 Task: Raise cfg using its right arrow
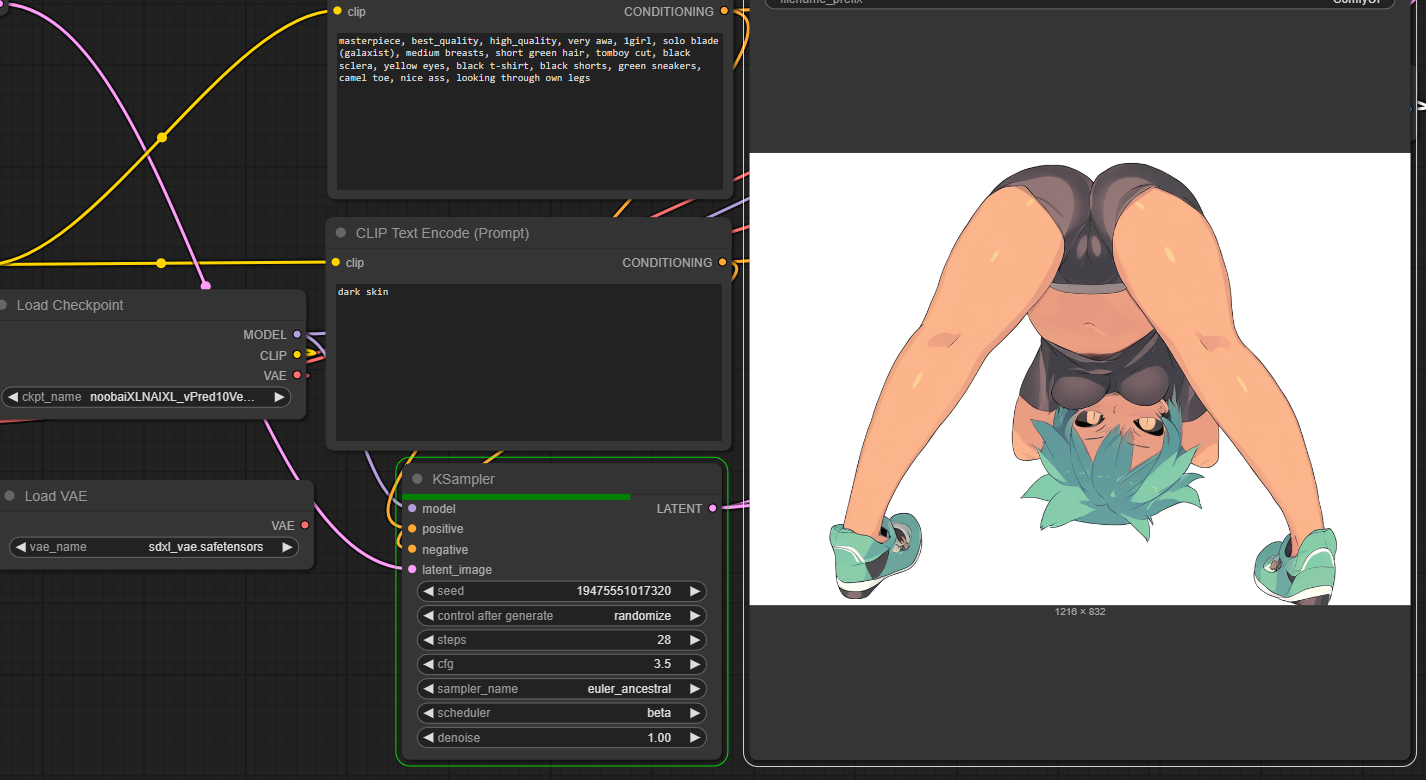[x=695, y=664]
